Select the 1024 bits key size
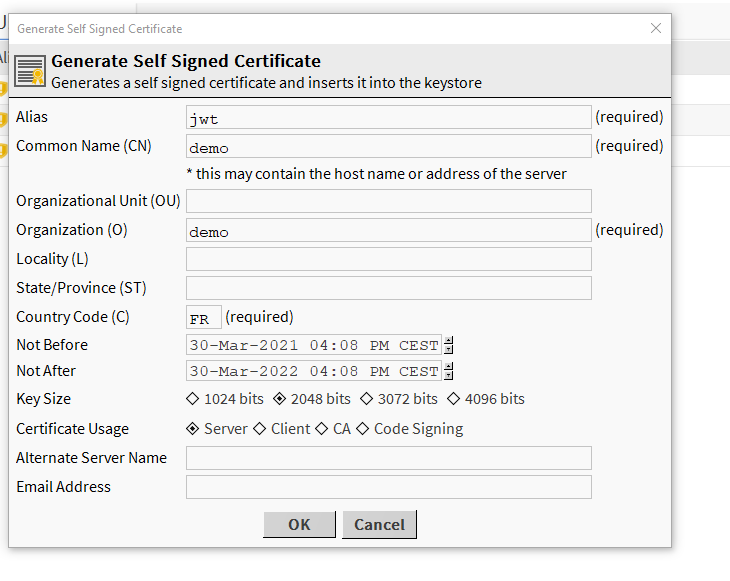 (x=193, y=399)
